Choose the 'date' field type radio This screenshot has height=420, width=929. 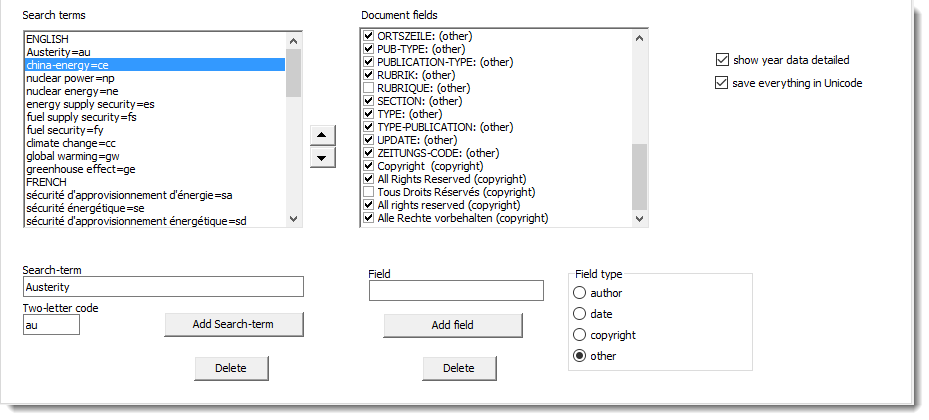tap(580, 314)
